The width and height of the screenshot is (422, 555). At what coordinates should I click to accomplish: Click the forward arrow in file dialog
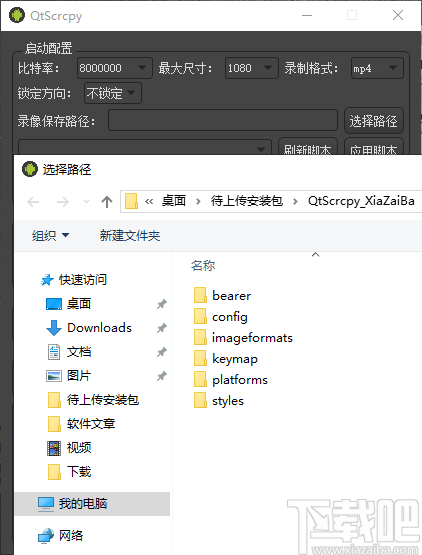tap(63, 202)
